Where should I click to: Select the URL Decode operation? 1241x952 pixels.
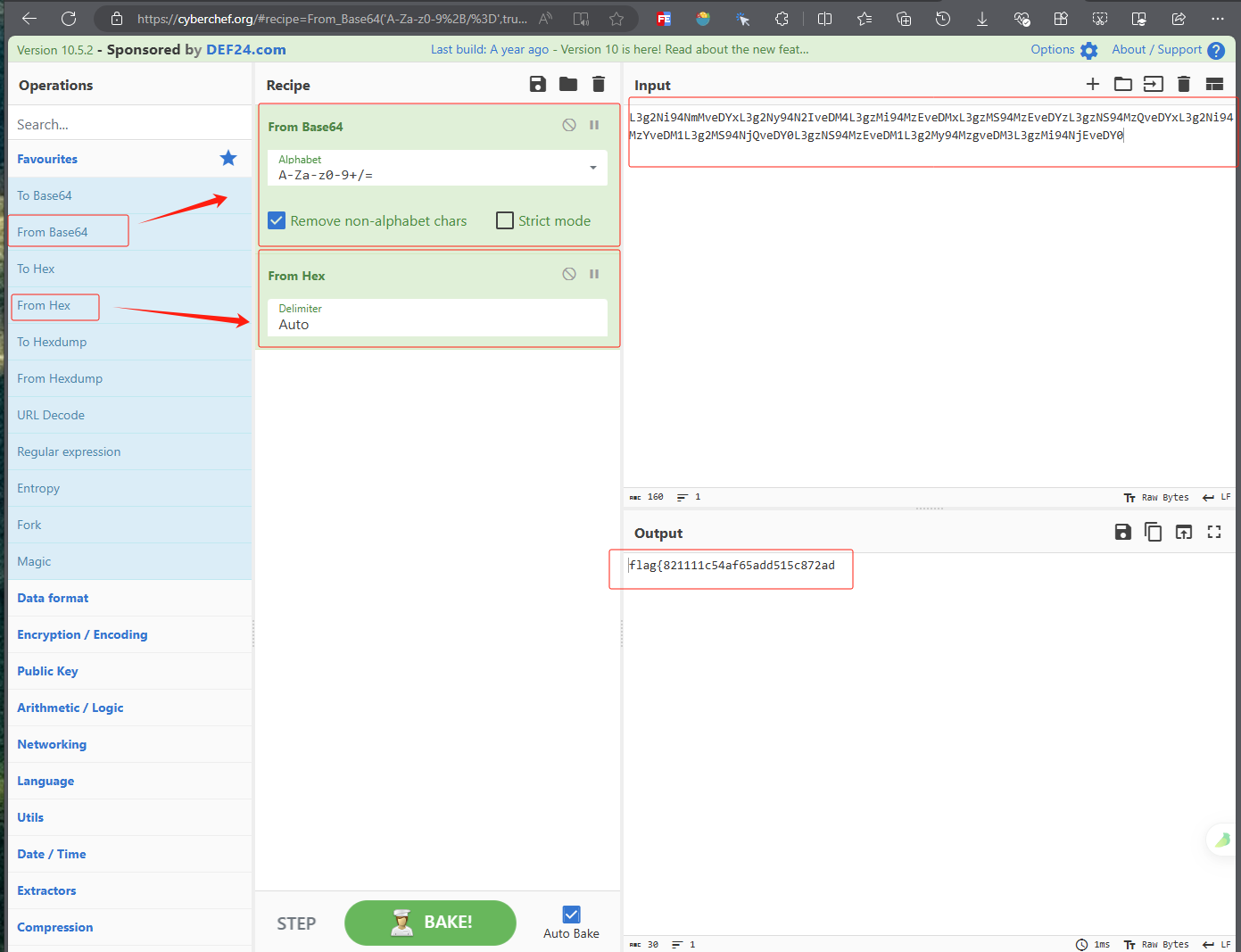(x=130, y=415)
